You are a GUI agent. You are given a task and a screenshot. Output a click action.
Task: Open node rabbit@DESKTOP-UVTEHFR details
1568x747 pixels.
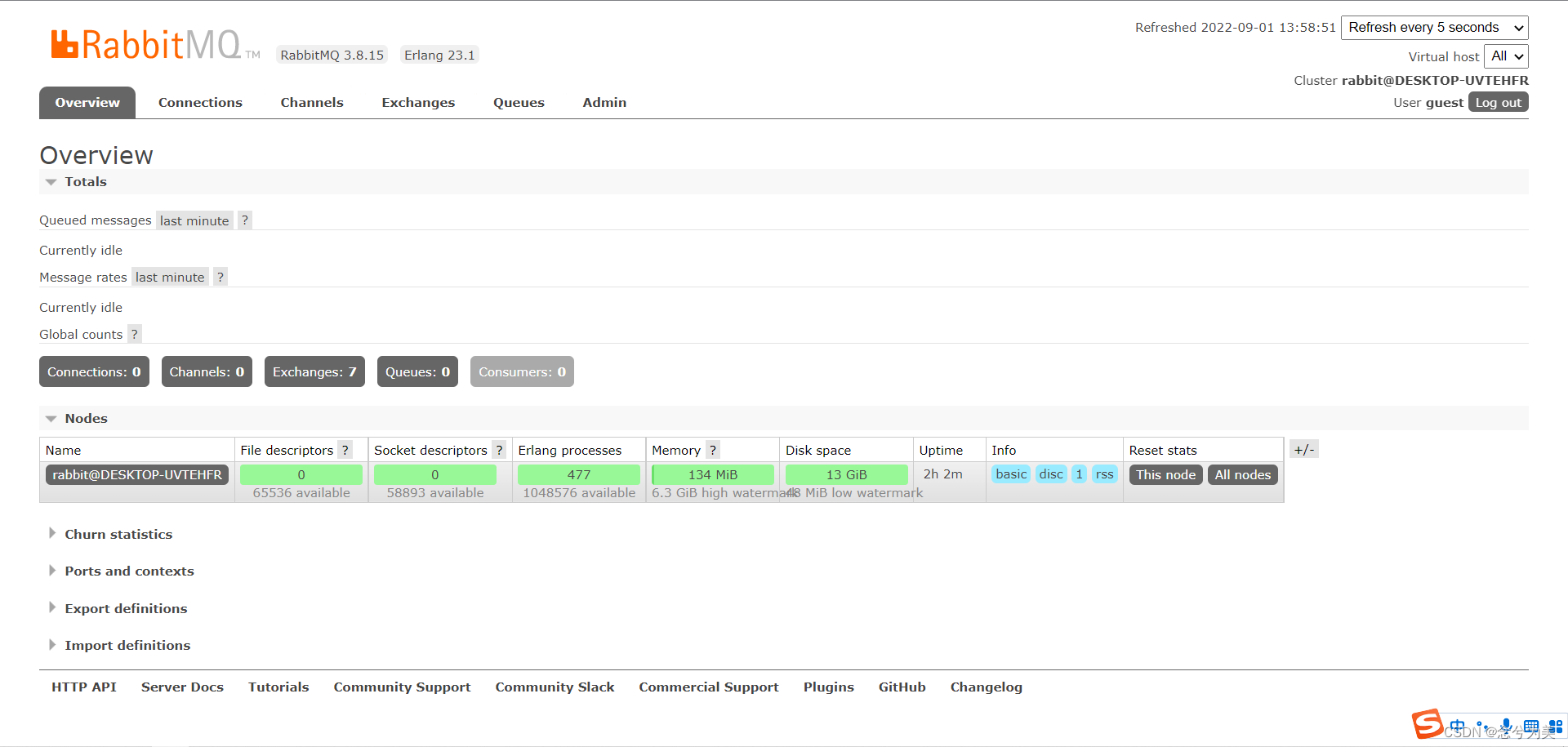pos(137,474)
